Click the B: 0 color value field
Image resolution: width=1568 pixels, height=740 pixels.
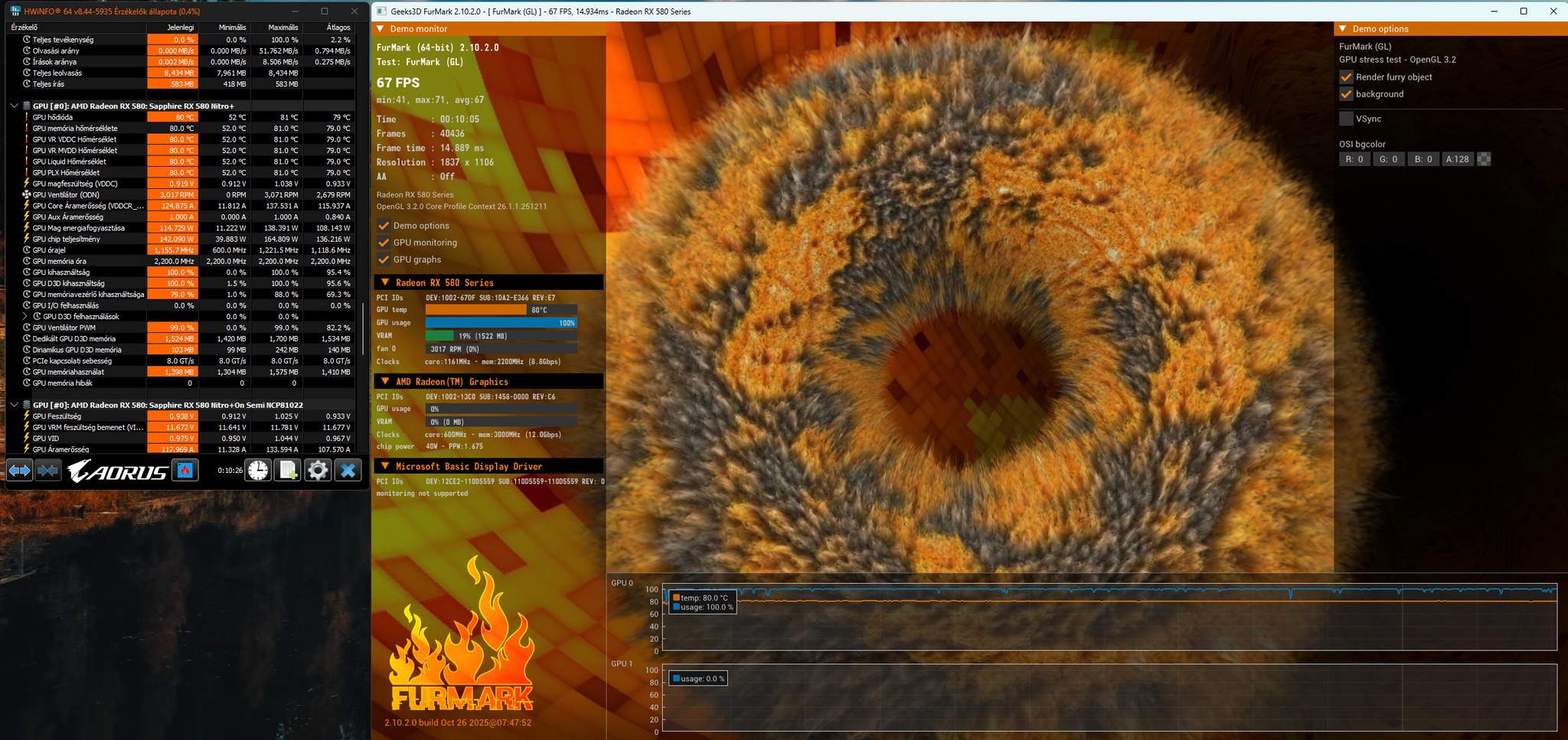coord(1423,159)
